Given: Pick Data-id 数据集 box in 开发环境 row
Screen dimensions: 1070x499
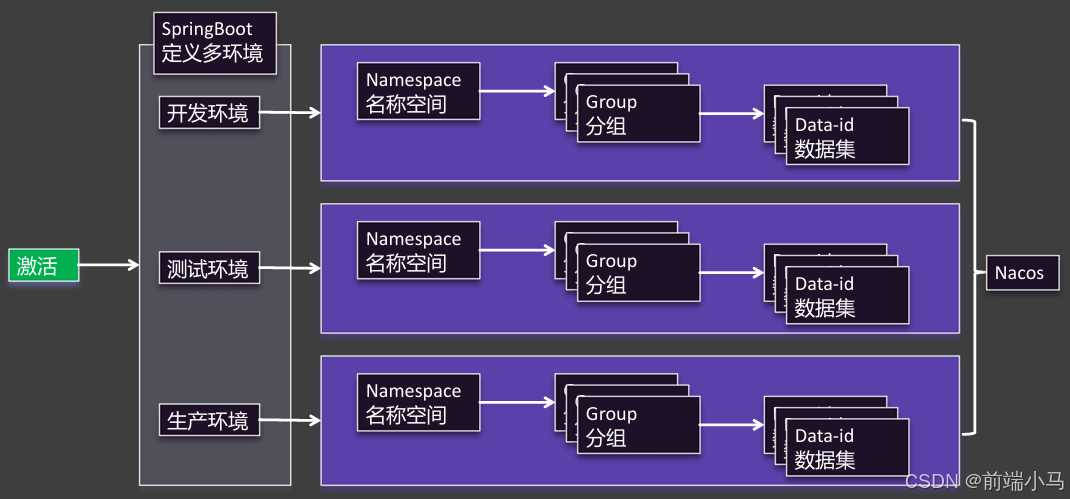Looking at the screenshot, I should pyautogui.click(x=848, y=136).
